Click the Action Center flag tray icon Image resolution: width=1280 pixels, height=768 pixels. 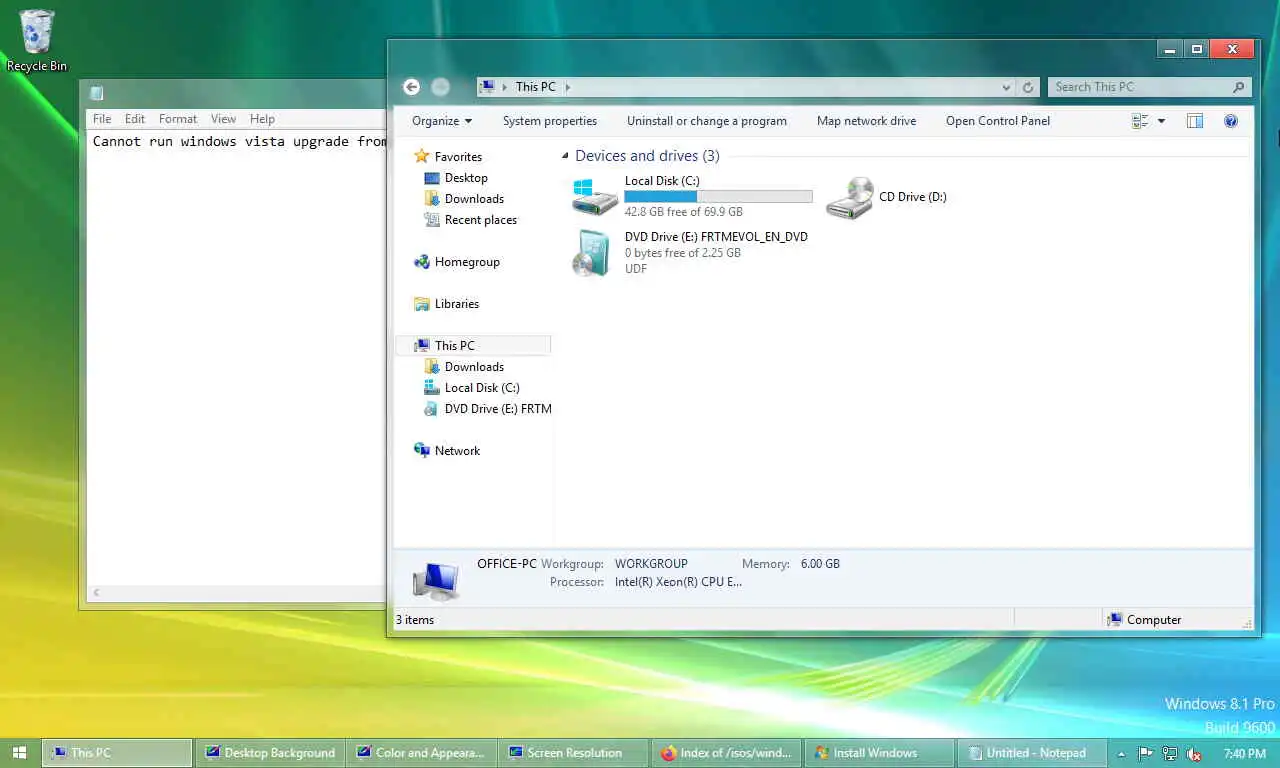coord(1146,754)
